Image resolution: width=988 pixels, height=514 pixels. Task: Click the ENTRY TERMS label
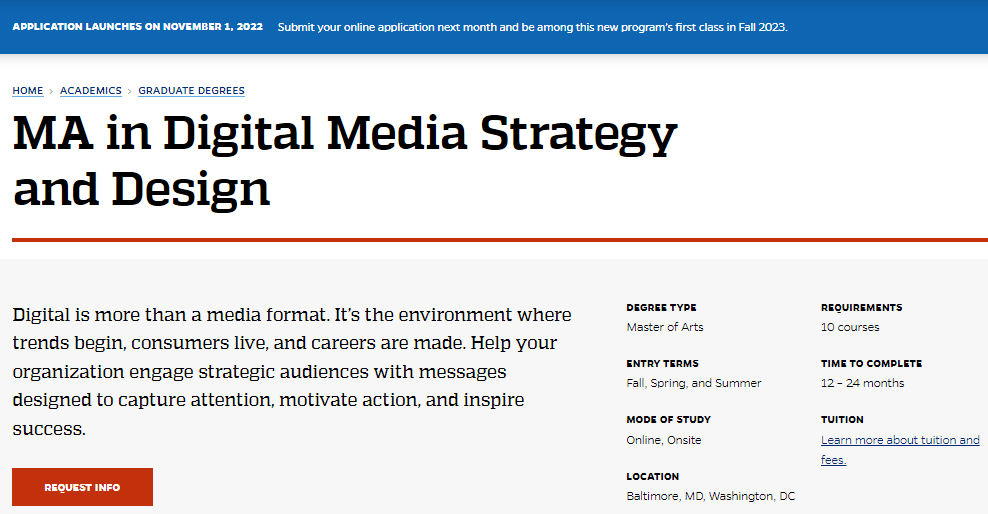tap(662, 364)
